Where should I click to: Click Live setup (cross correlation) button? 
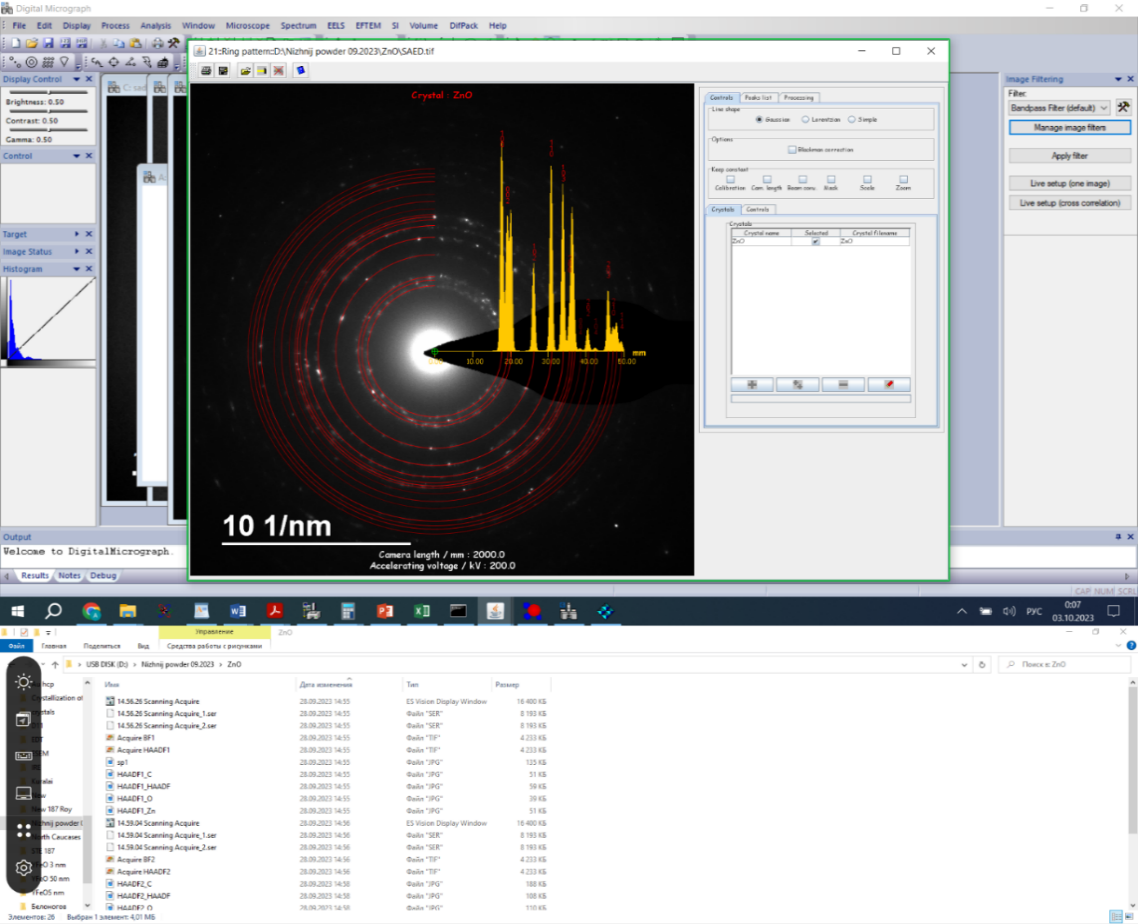coord(1070,203)
